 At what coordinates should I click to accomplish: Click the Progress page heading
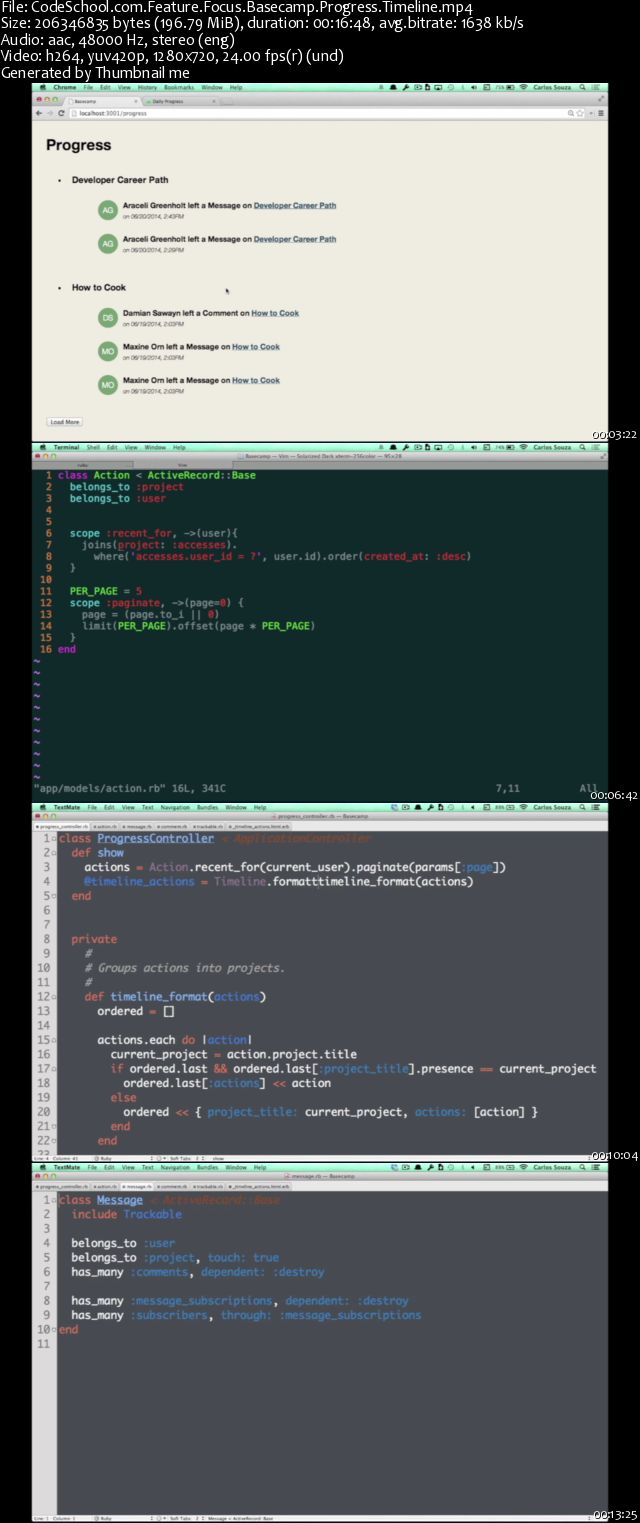tap(78, 145)
